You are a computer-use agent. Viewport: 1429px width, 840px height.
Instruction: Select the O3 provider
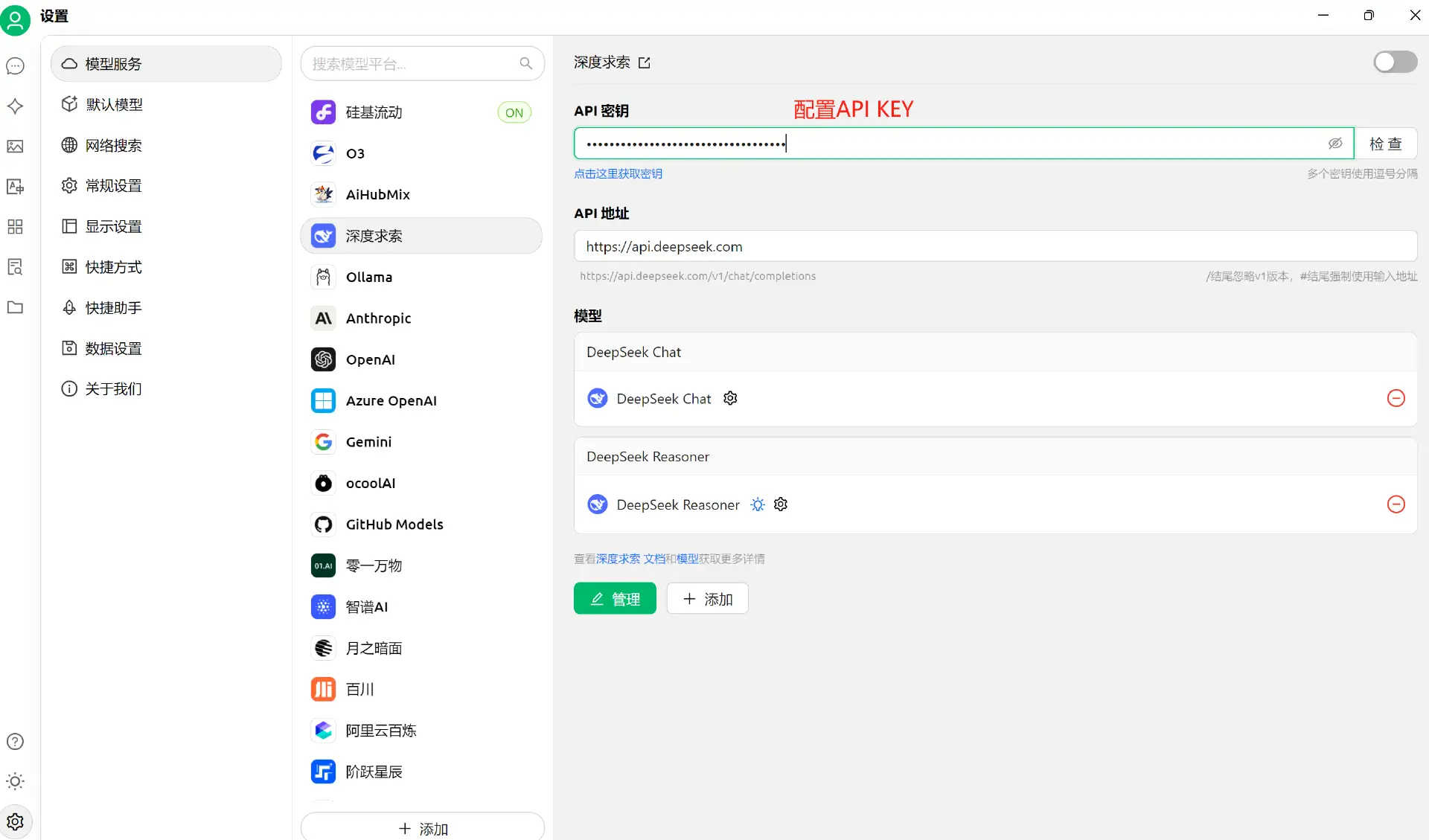point(421,153)
